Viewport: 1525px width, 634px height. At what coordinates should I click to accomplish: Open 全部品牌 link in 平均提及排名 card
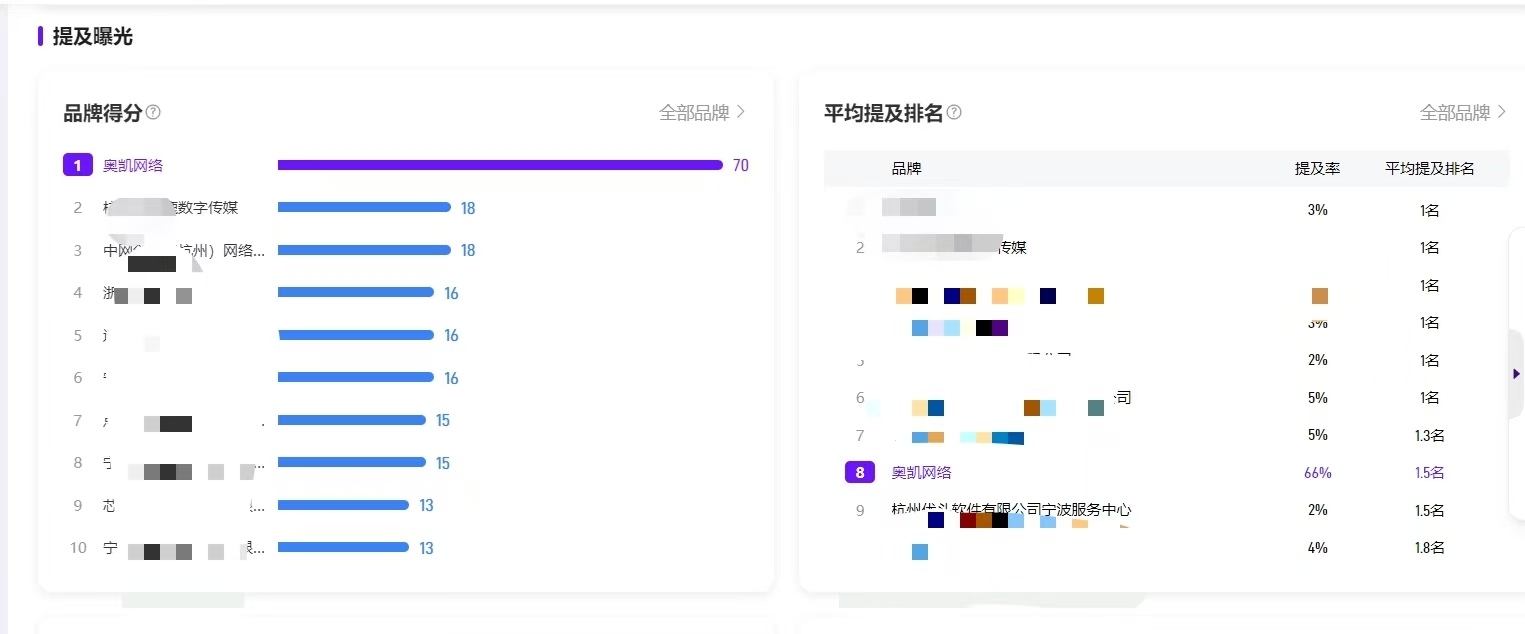(1463, 112)
